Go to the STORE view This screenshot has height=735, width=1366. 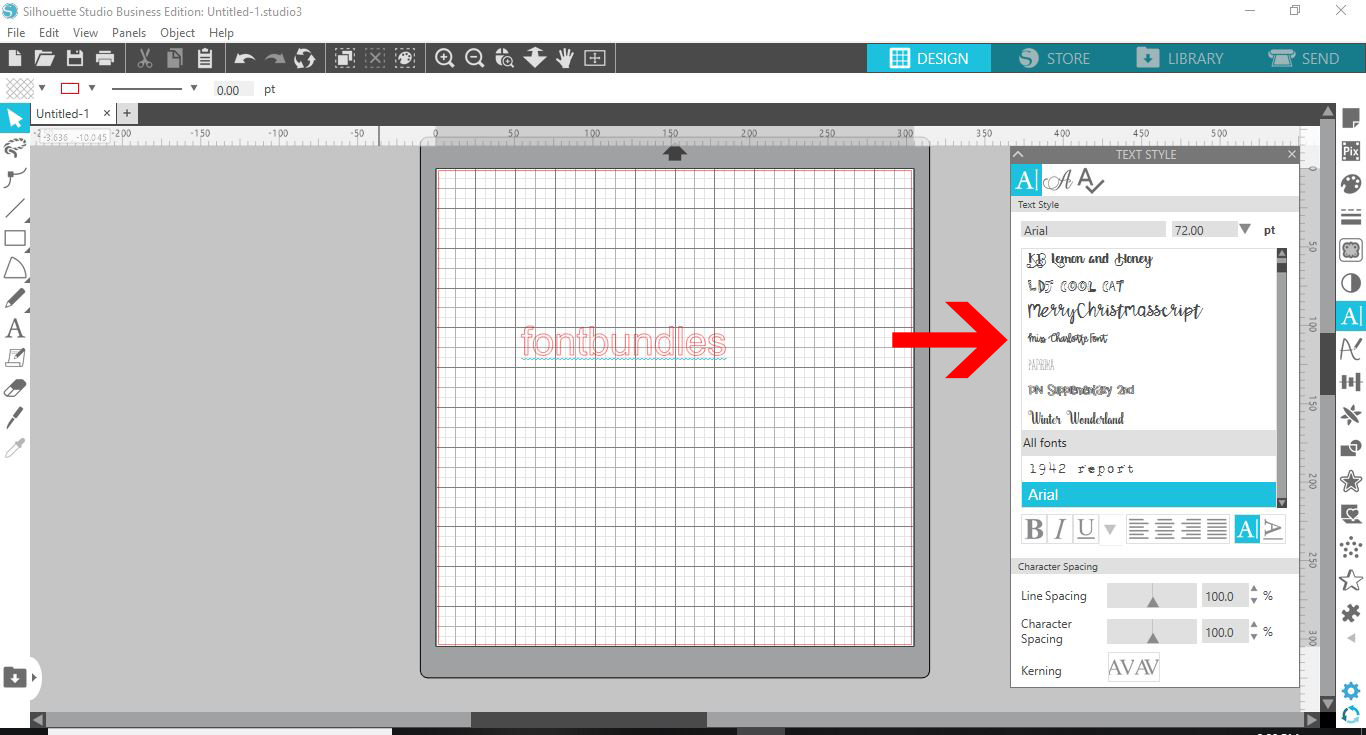tap(1054, 58)
